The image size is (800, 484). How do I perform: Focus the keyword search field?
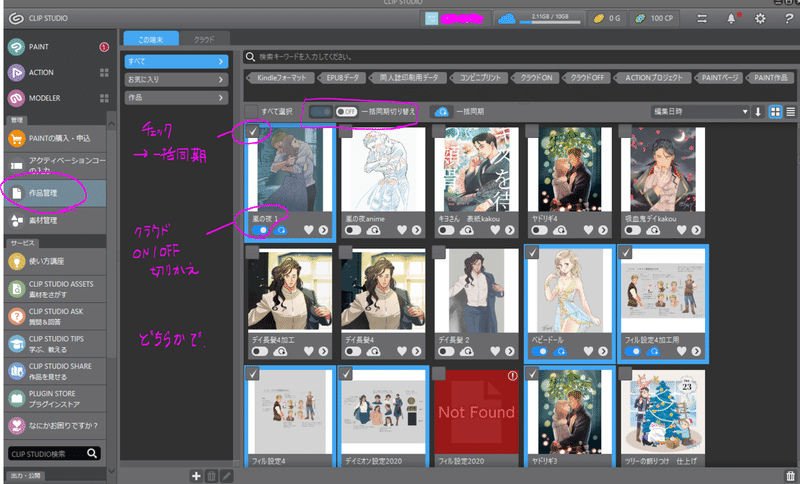click(x=520, y=57)
